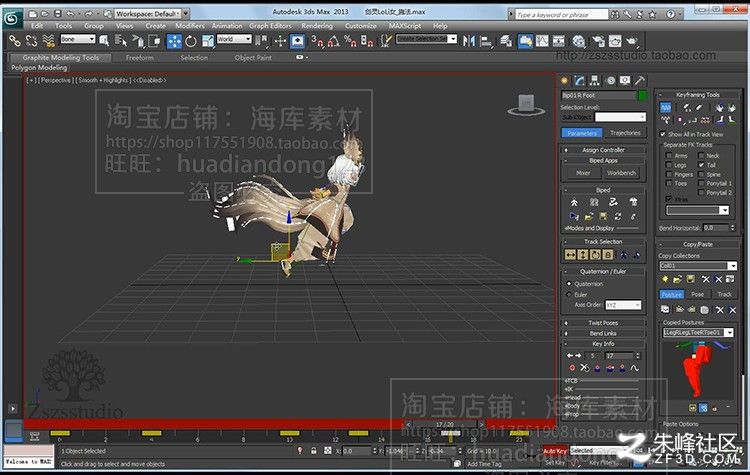Open the Col01 copy collections dropdown
The image size is (750, 475).
coord(698,265)
